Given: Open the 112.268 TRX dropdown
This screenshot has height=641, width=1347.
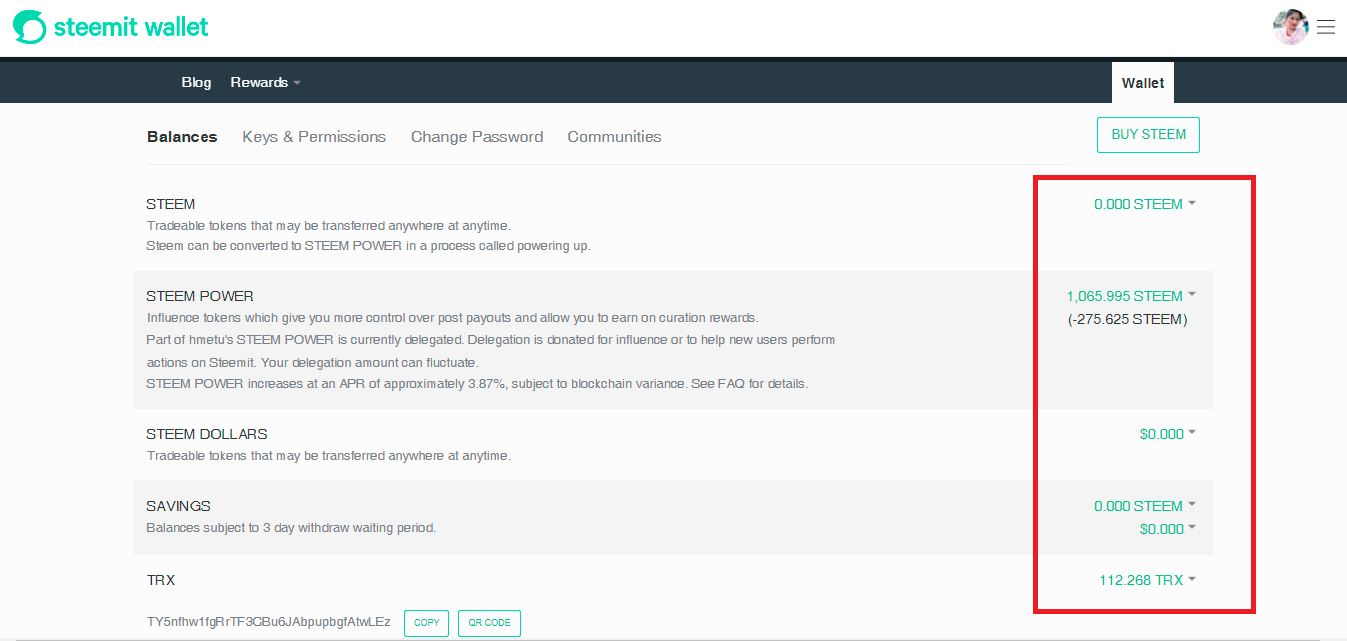Looking at the screenshot, I should click(x=1148, y=580).
